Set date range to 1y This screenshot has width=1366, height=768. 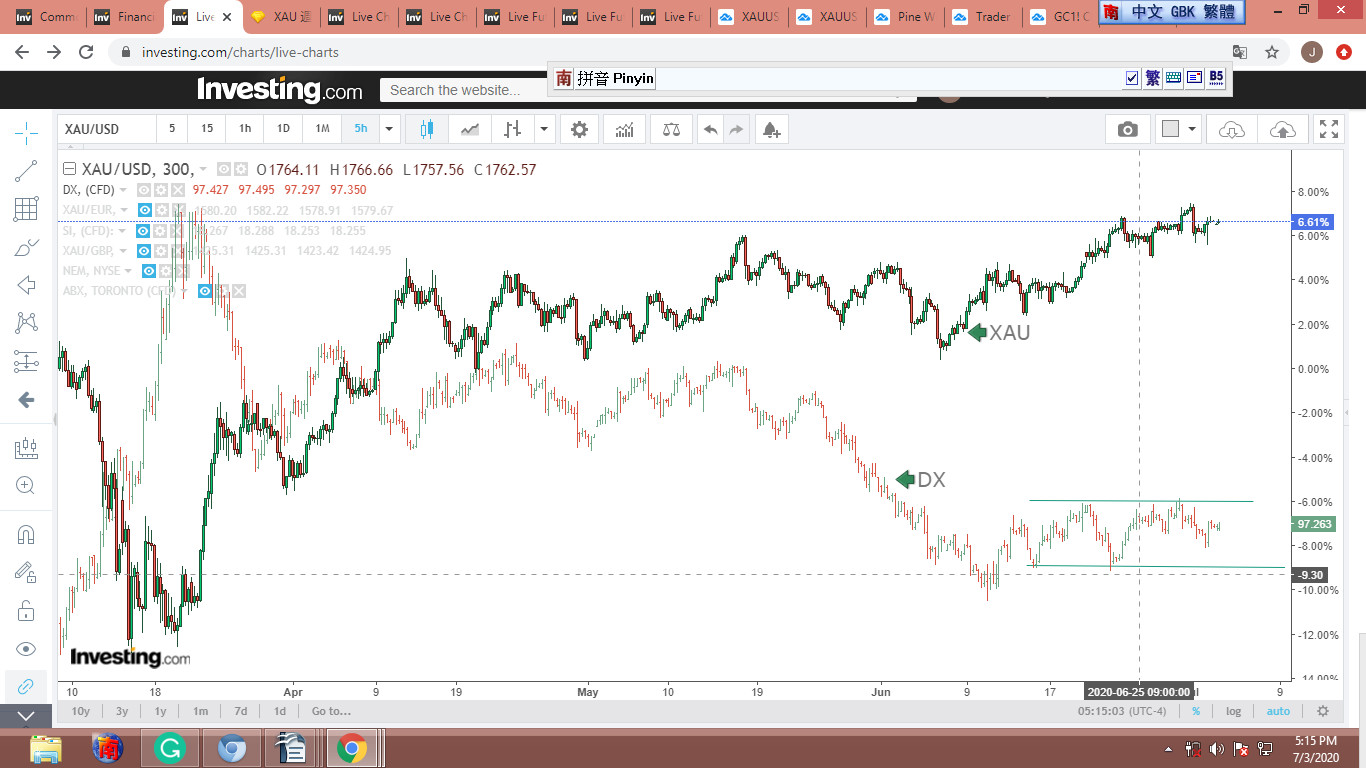(160, 711)
